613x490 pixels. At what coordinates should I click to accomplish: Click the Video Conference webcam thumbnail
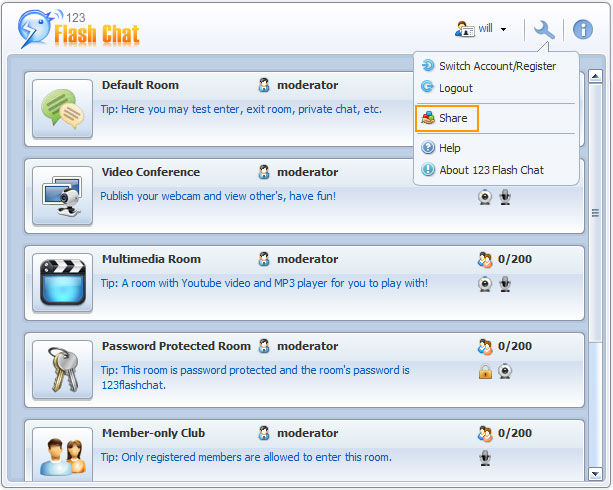point(63,196)
